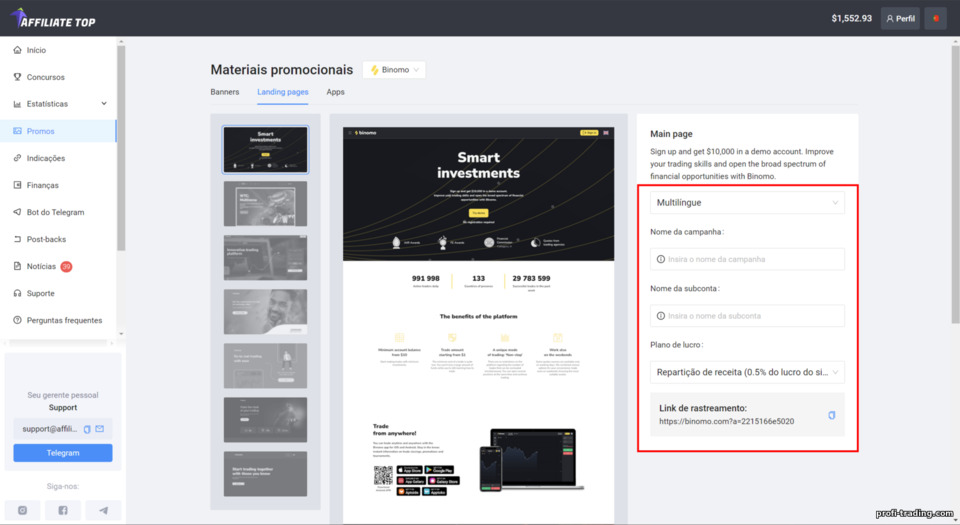This screenshot has width=960, height=525.
Task: Switch to the Landing pages tab
Action: (283, 92)
